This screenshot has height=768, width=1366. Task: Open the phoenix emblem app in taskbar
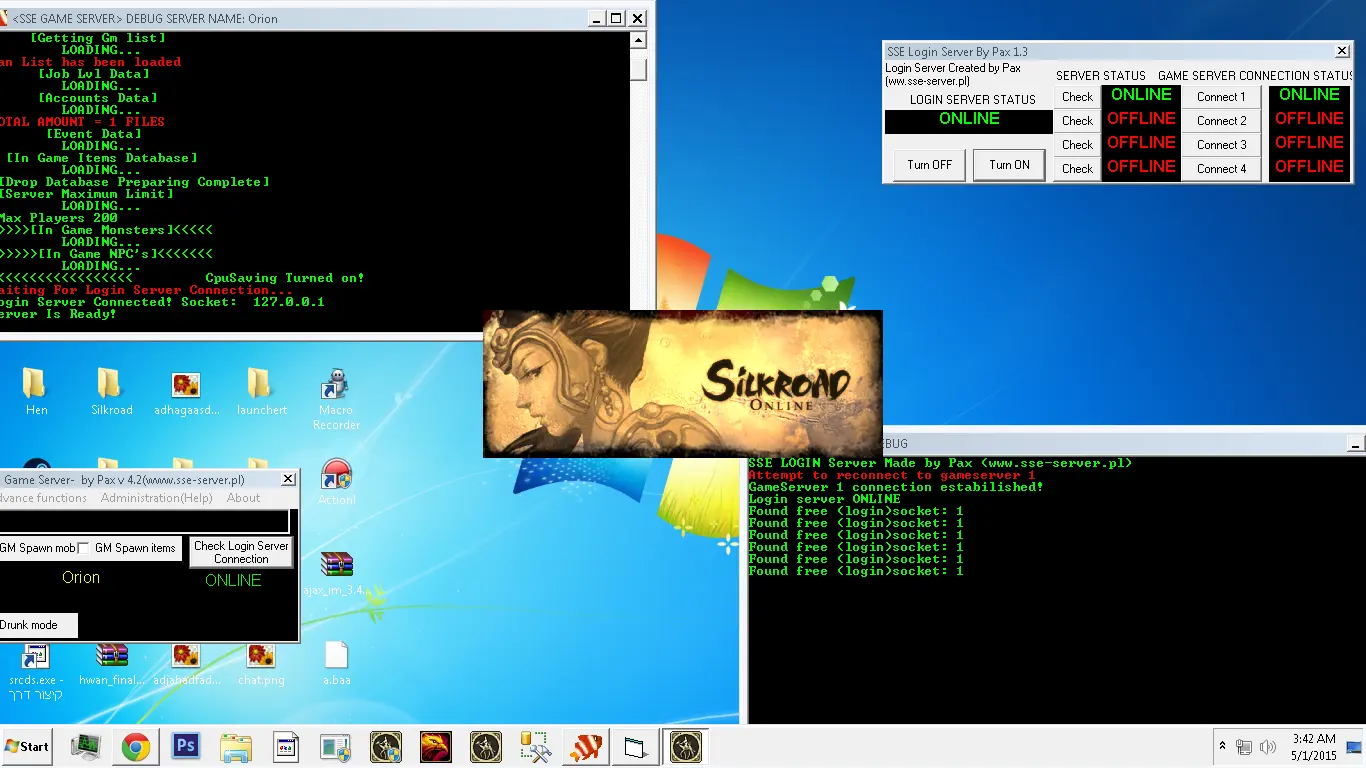[x=435, y=747]
